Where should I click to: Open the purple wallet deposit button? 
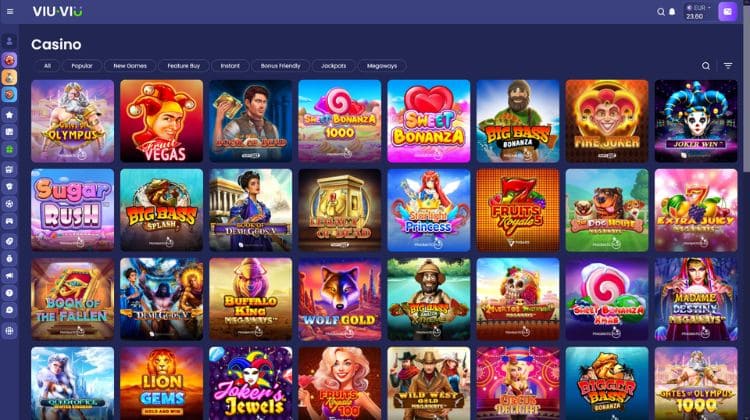[x=728, y=11]
